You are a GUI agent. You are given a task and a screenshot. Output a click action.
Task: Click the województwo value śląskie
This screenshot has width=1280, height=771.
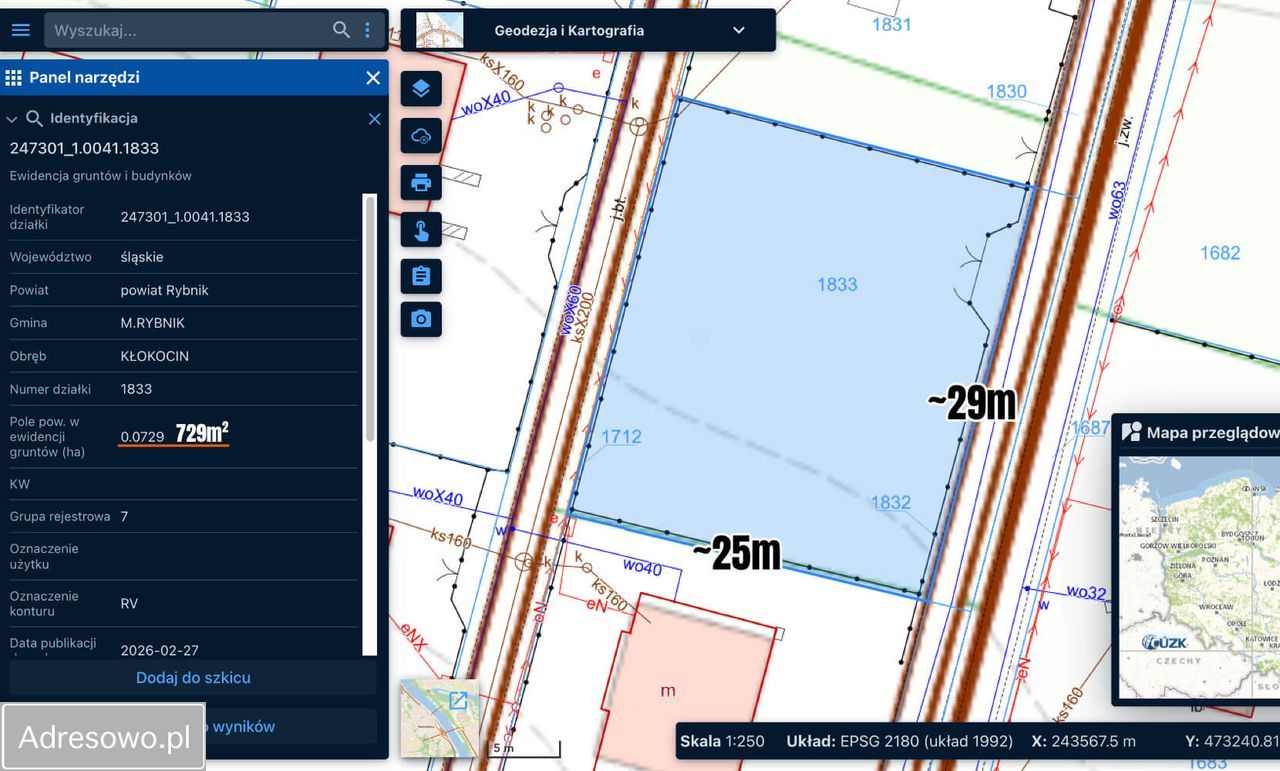click(142, 257)
